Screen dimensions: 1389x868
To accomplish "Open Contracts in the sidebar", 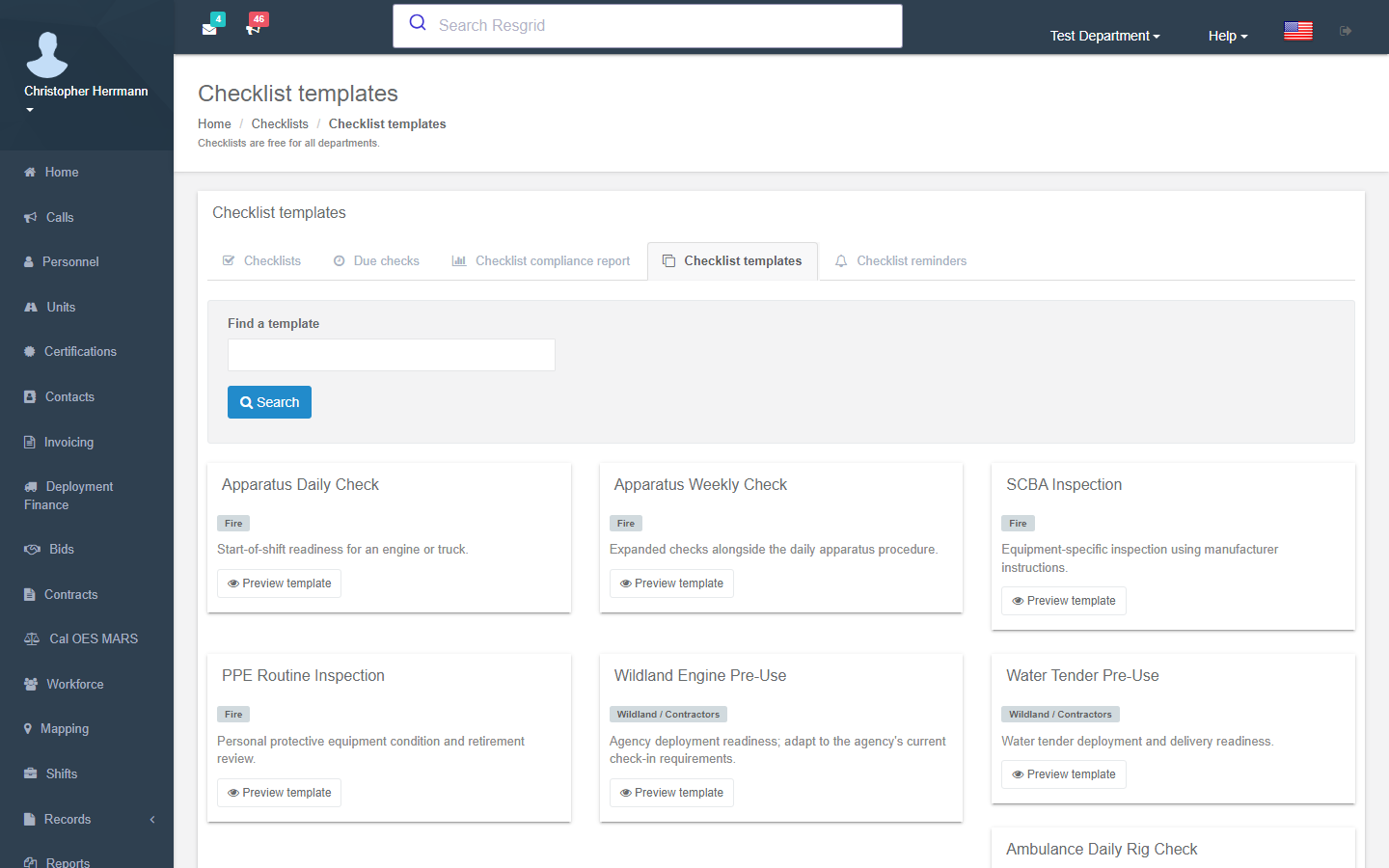I will [87, 595].
